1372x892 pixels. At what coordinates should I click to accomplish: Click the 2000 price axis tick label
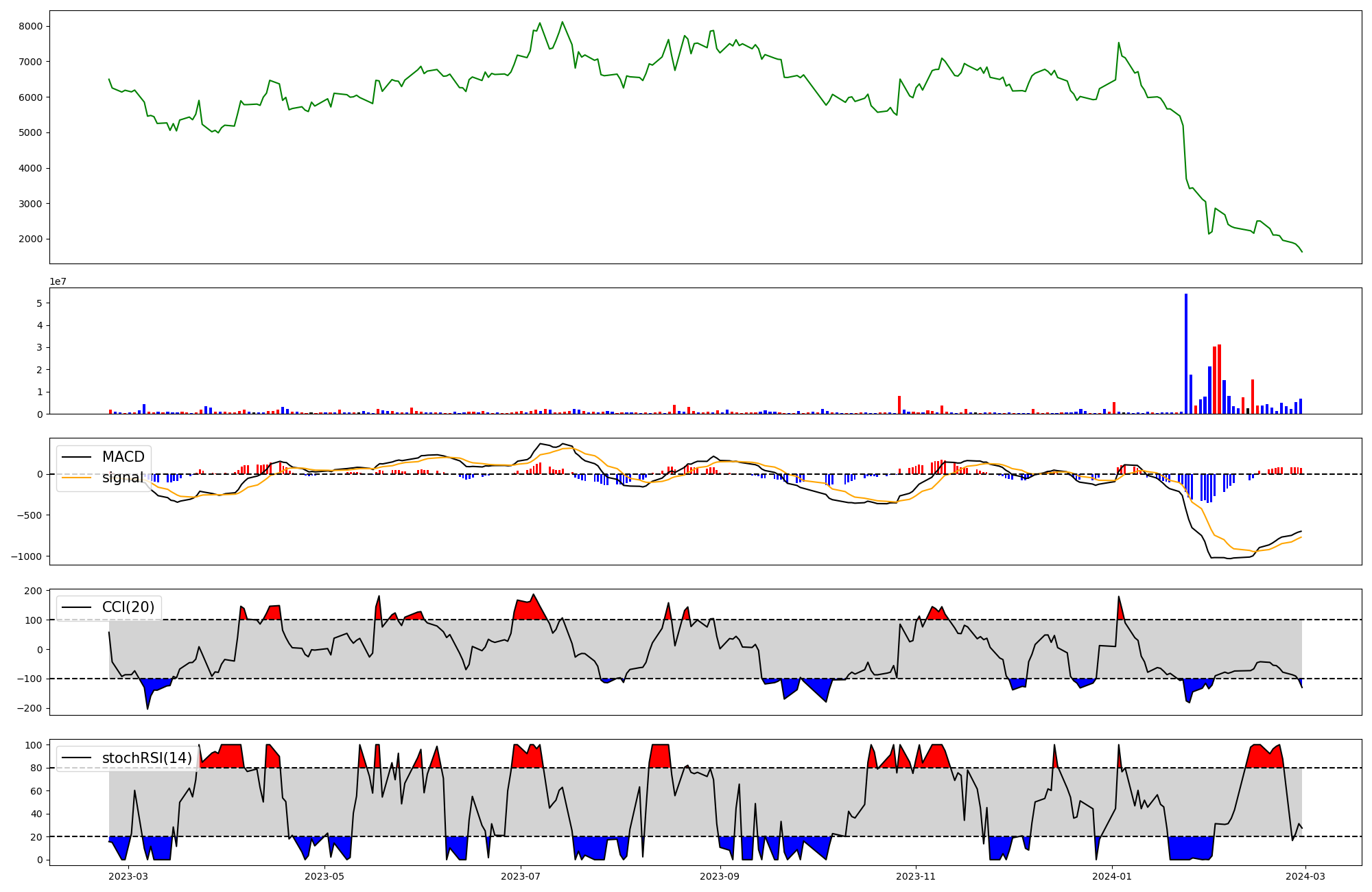tap(31, 239)
